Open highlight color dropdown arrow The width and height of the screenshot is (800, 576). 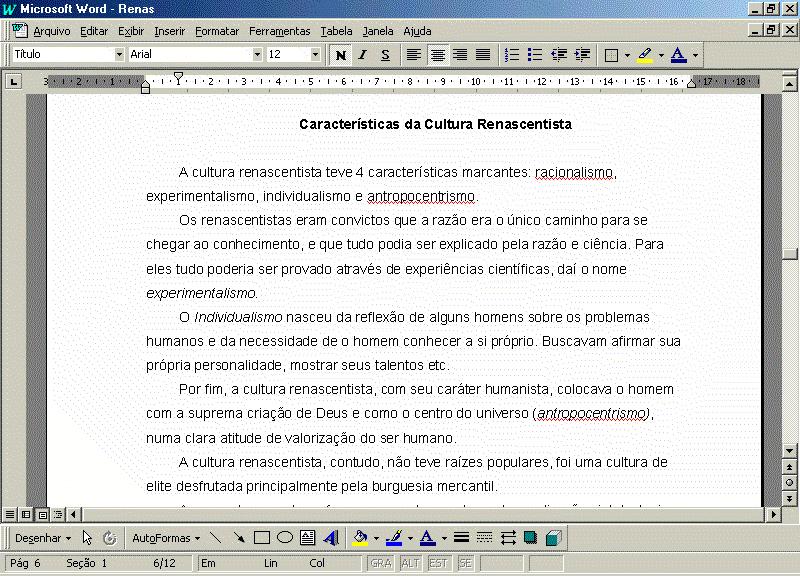[661, 55]
